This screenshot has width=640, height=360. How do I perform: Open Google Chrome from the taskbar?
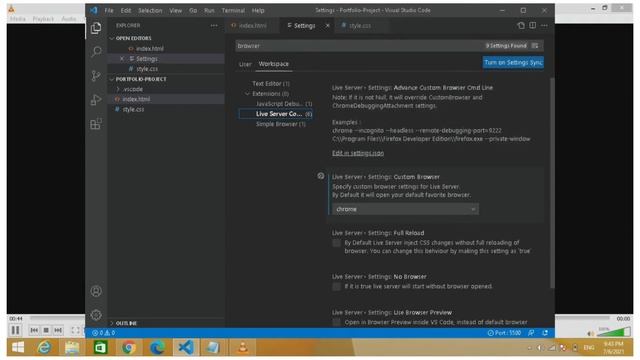coord(129,347)
